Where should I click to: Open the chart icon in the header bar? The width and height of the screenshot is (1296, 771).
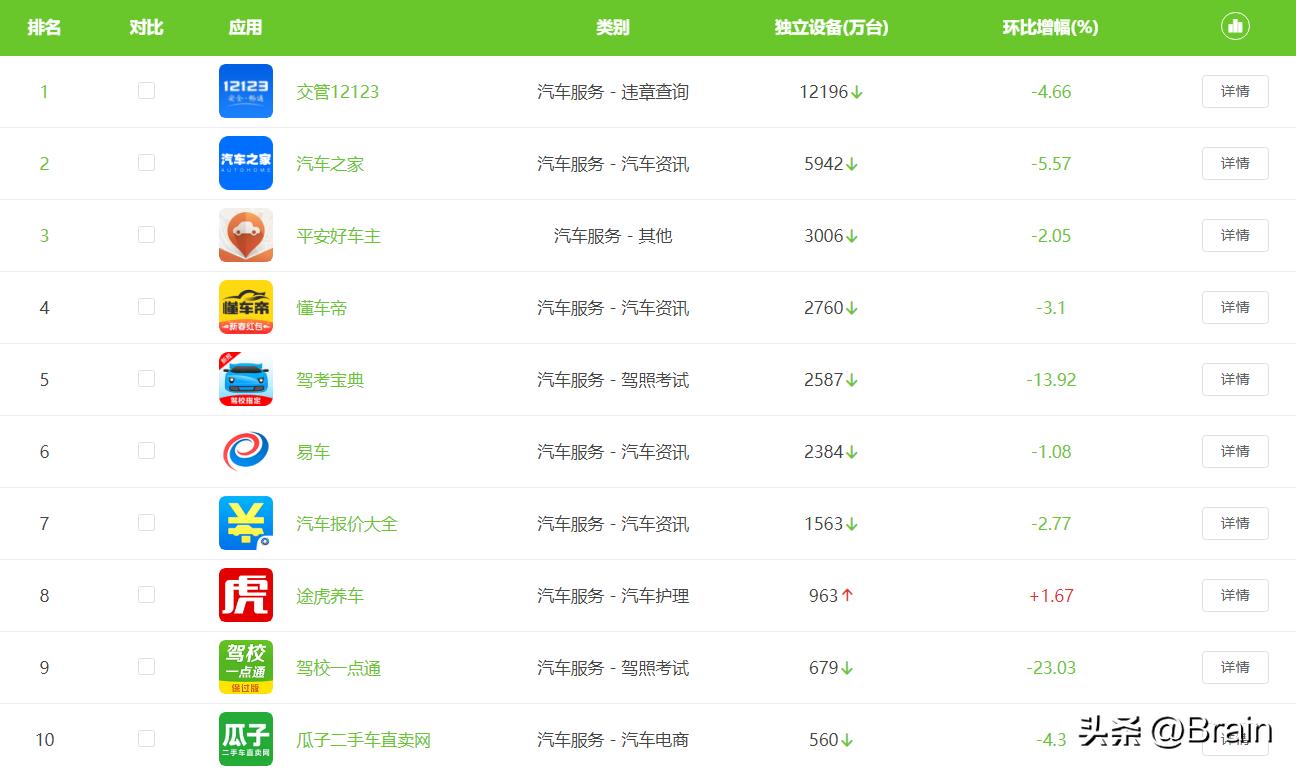(1235, 27)
